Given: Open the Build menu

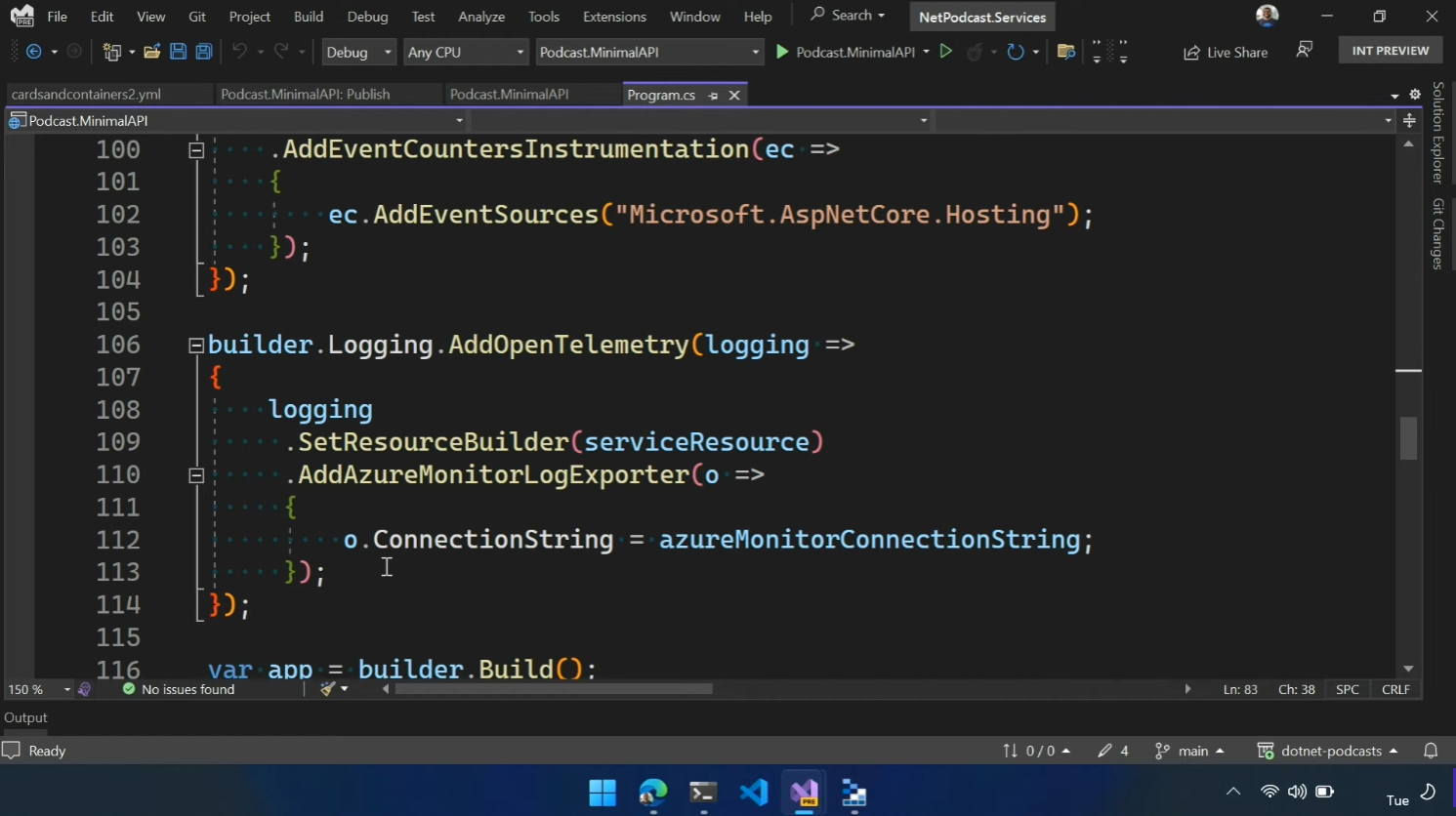Looking at the screenshot, I should (309, 17).
